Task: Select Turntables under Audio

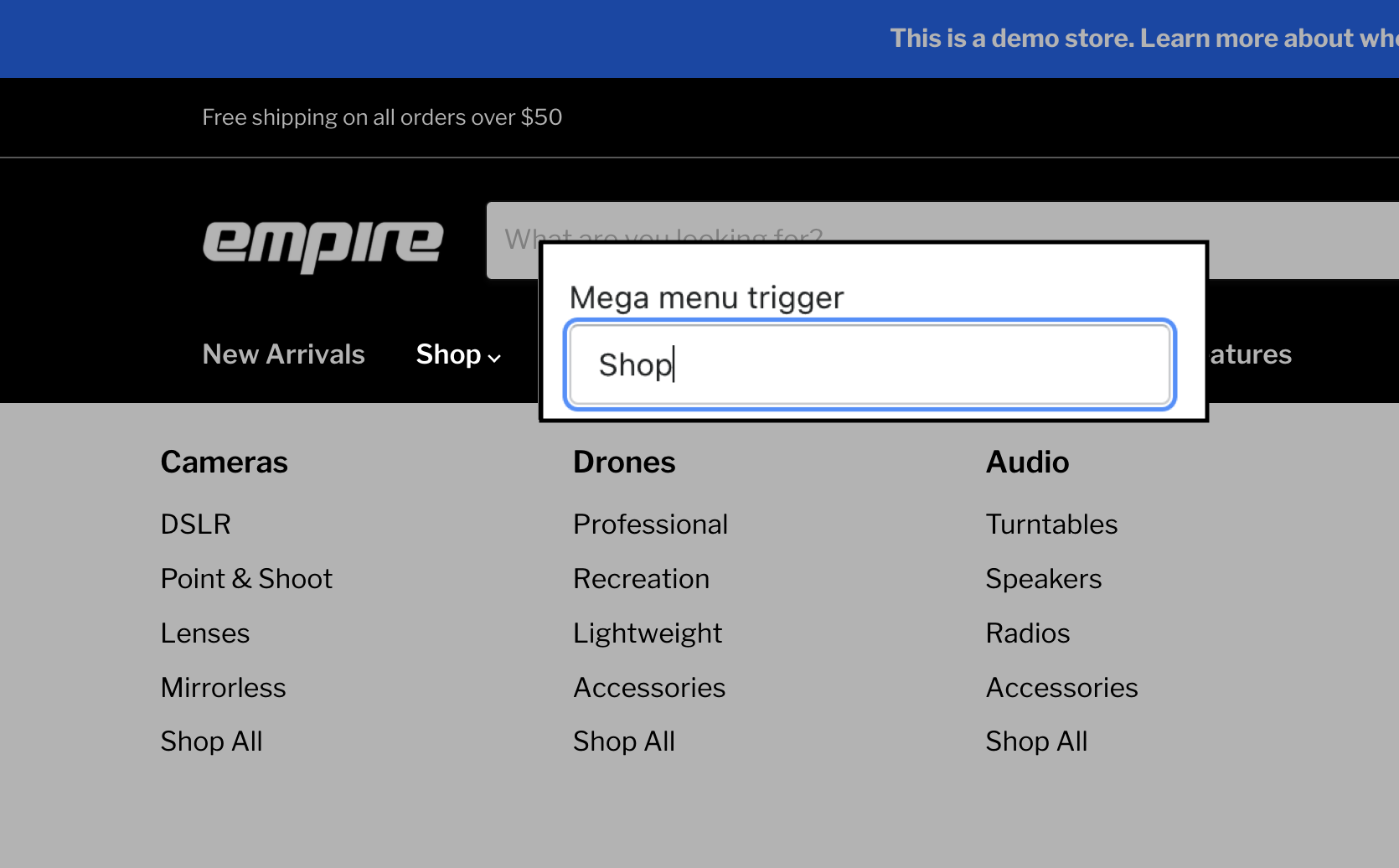Action: point(1051,524)
